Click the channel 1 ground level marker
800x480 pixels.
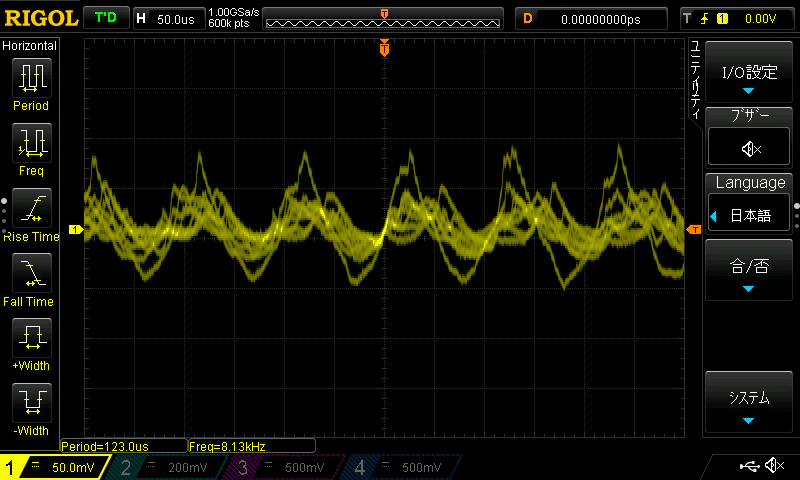[x=76, y=230]
